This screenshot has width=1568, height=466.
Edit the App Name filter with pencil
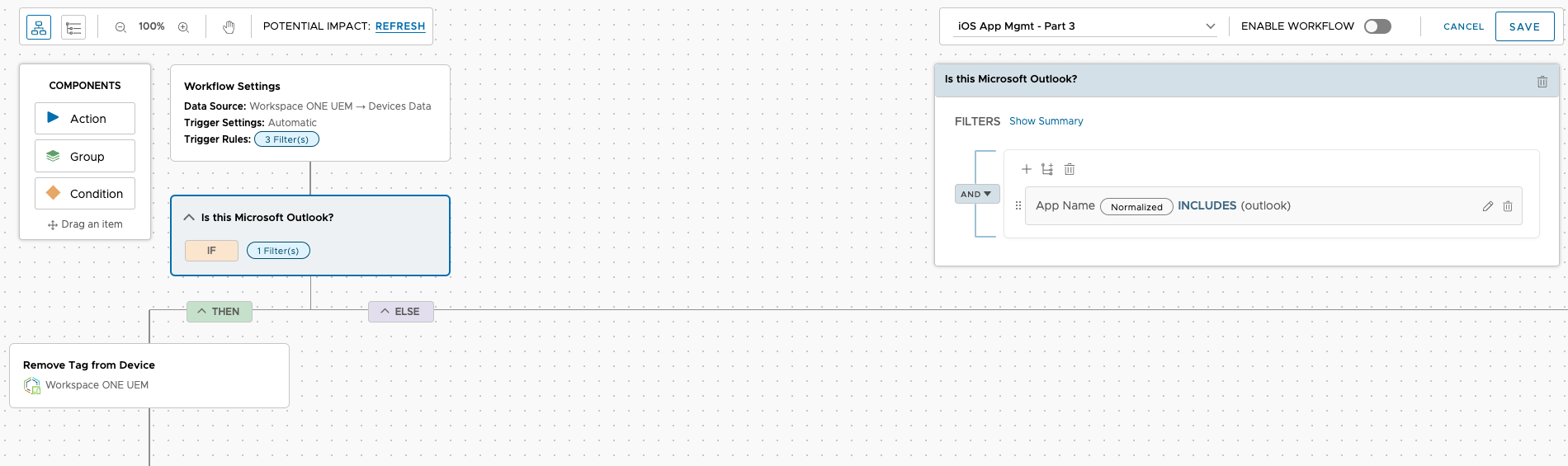(1487, 206)
